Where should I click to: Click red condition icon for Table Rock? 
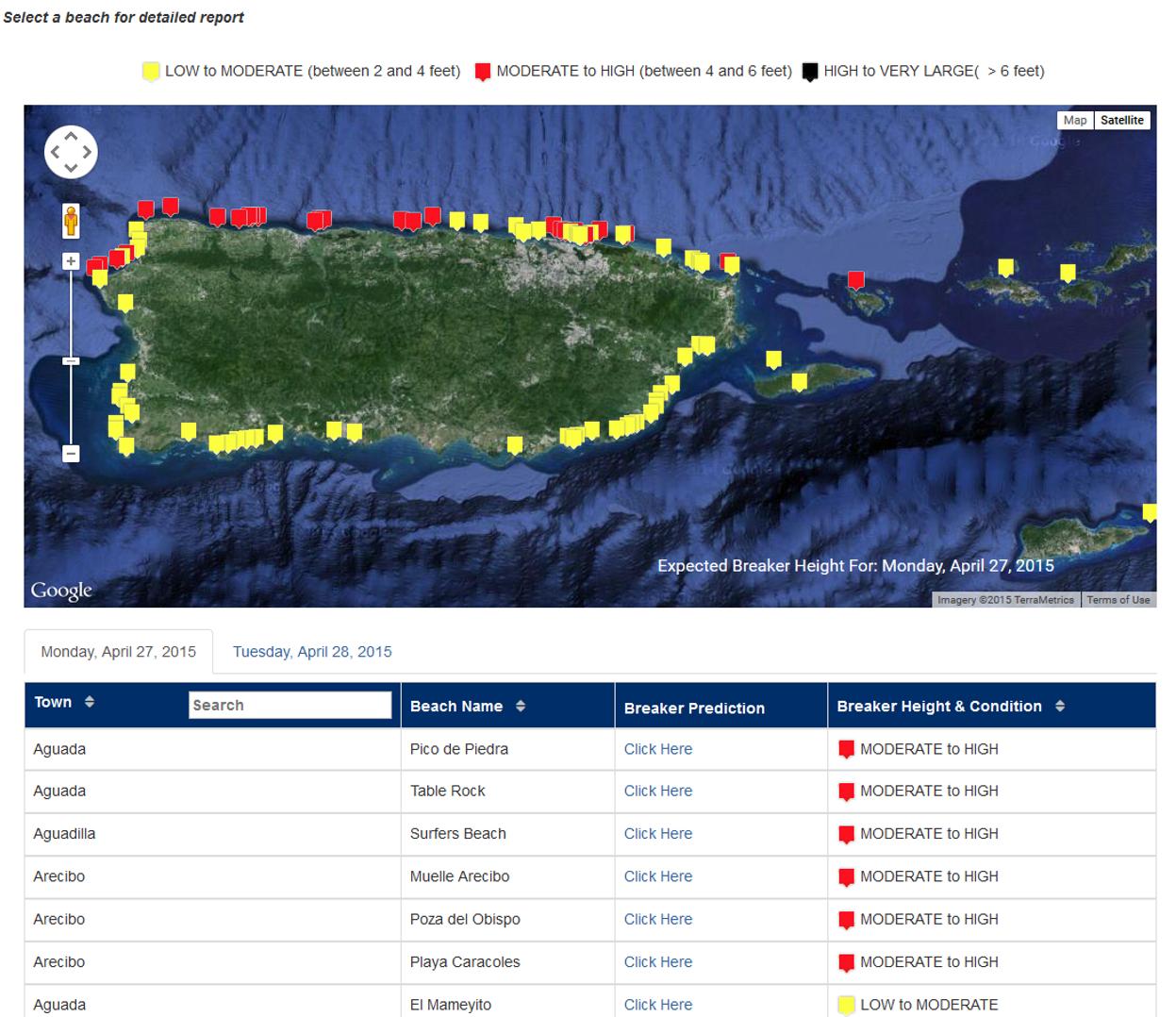click(846, 792)
